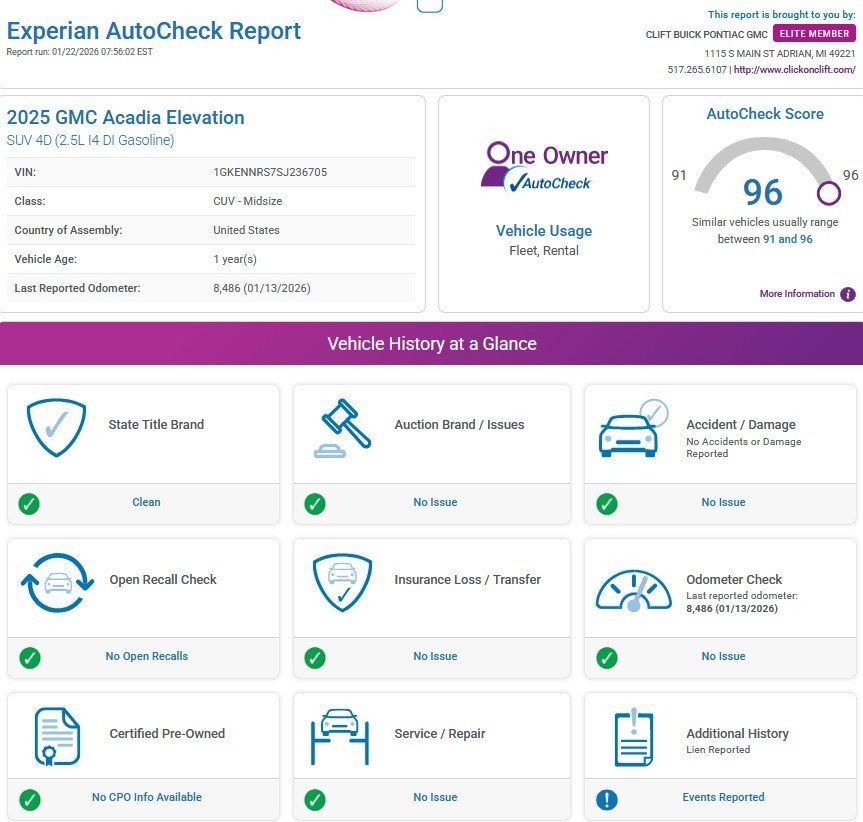Click the 2025 GMC Acadia Elevation heading
The width and height of the screenshot is (863, 822).
(x=125, y=117)
